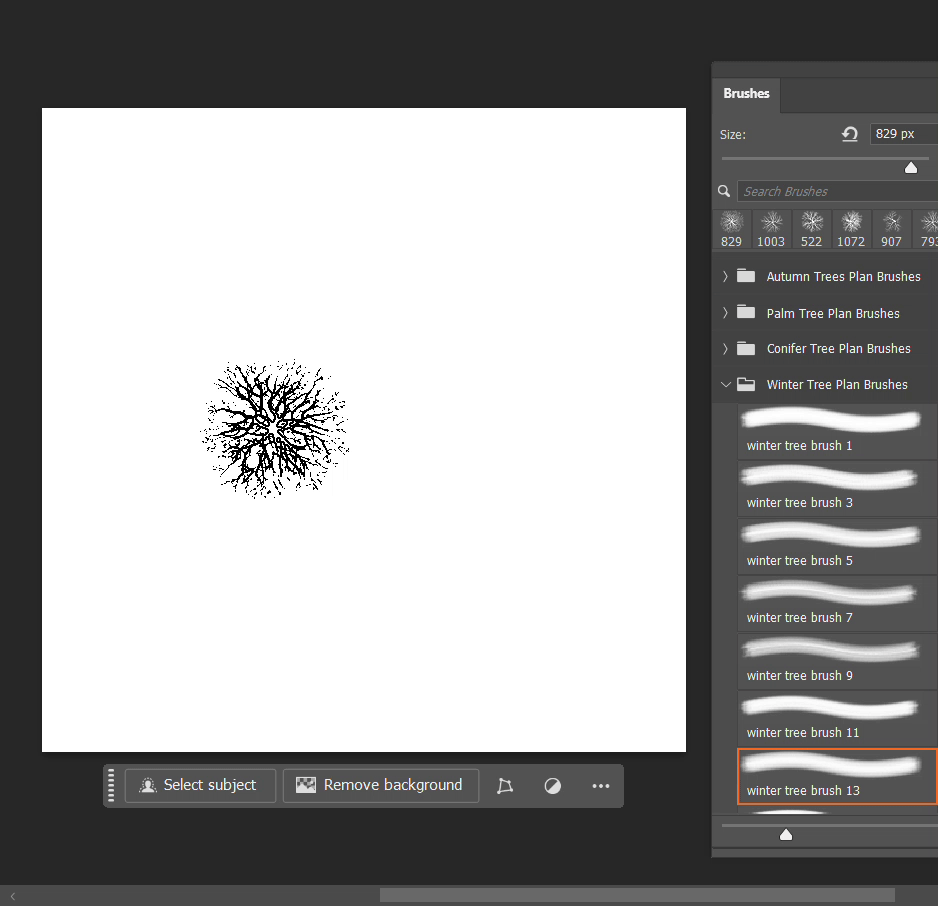Select the recent brush preset labeled 522

(x=811, y=229)
